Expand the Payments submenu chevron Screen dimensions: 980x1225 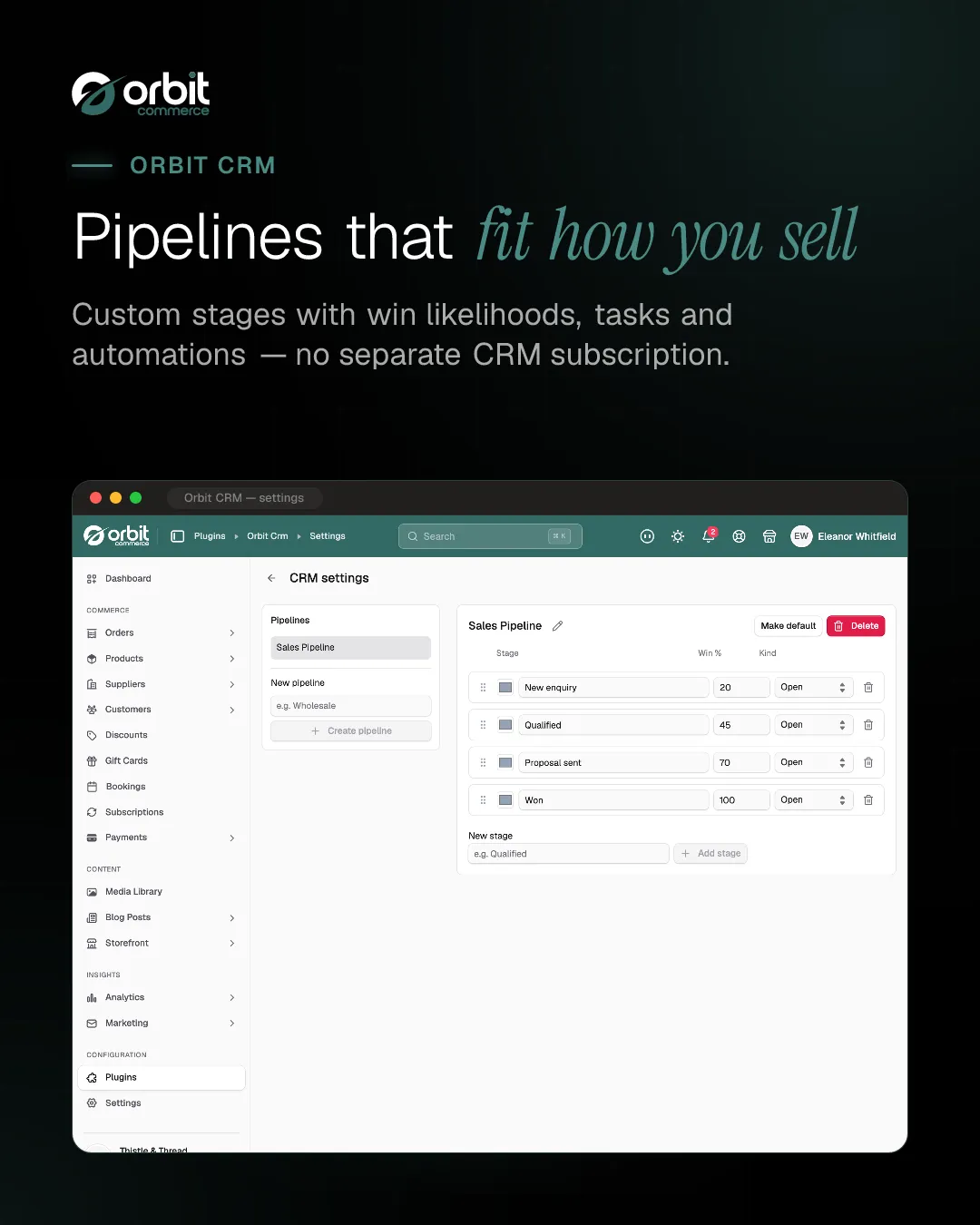pyautogui.click(x=232, y=838)
